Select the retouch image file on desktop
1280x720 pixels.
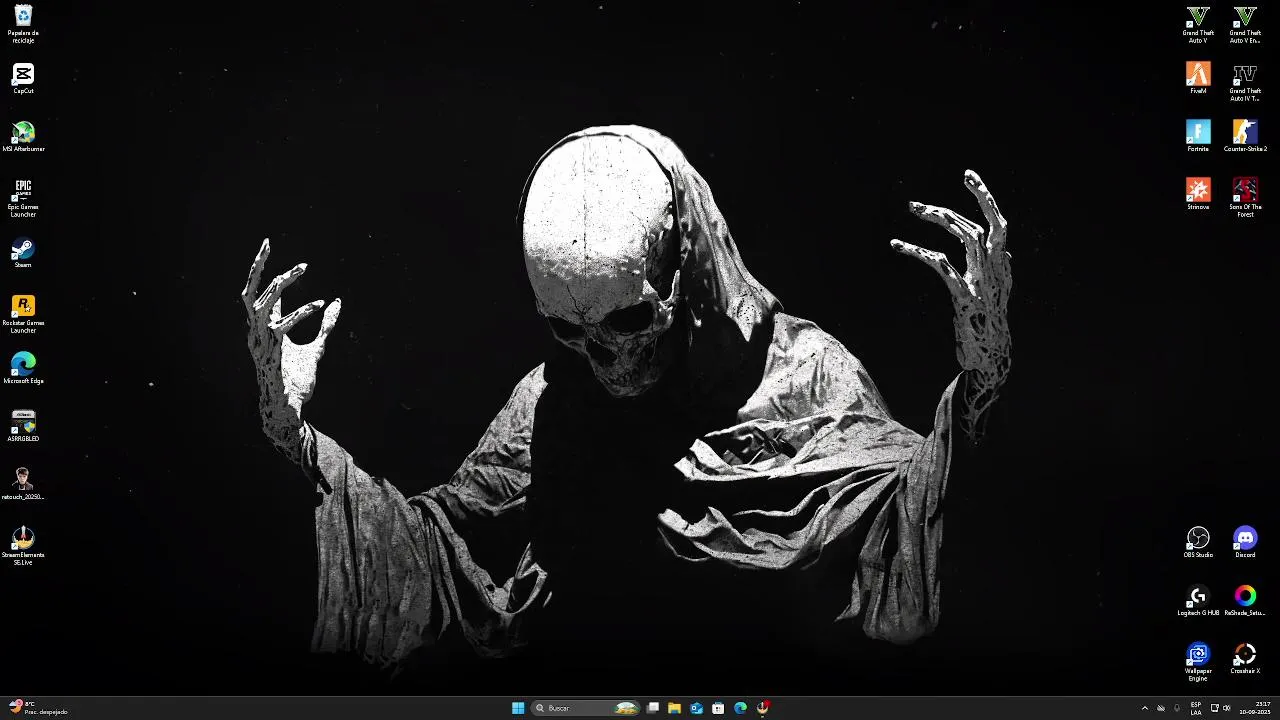pos(23,485)
